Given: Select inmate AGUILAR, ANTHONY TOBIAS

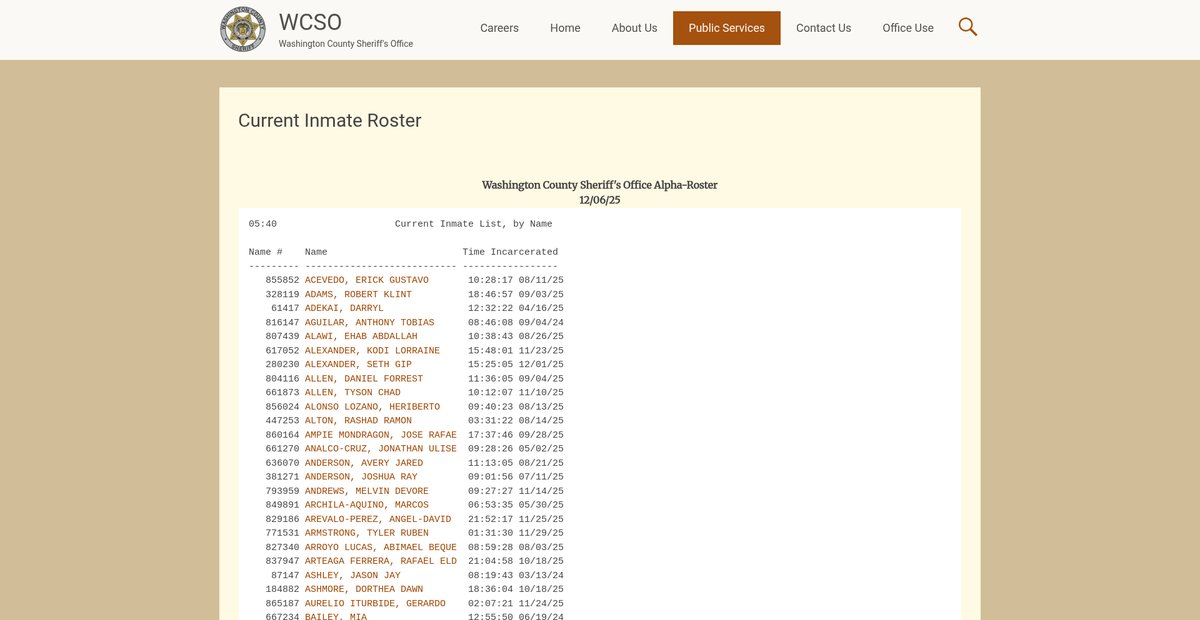Looking at the screenshot, I should coord(369,323).
